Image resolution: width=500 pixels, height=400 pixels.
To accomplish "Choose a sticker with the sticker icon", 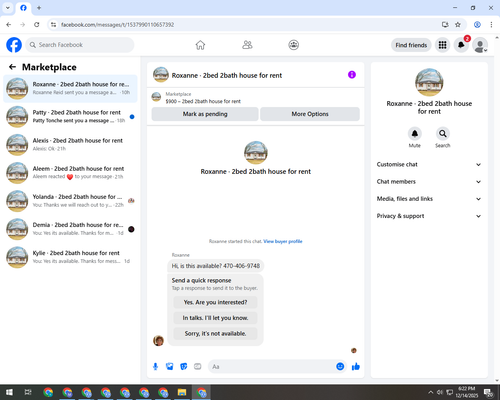I will click(184, 367).
